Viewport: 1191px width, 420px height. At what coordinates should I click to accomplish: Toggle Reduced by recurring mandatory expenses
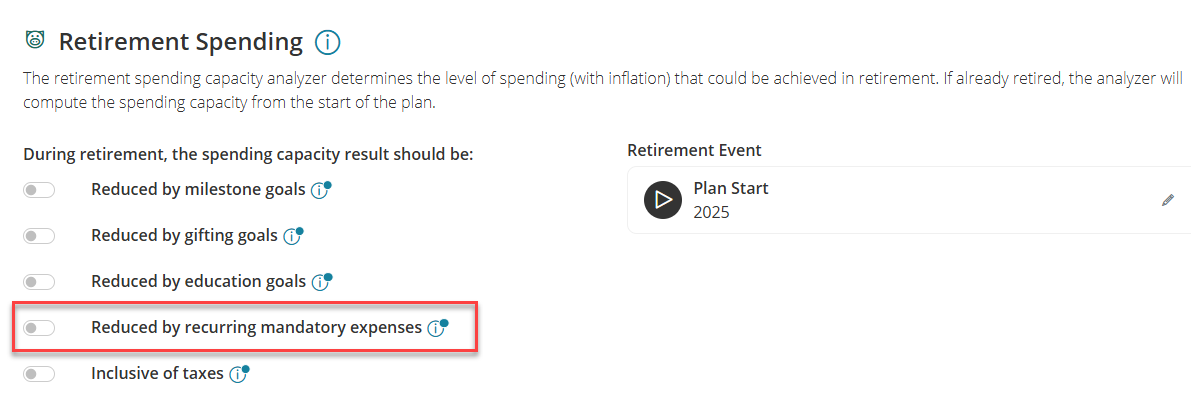(x=39, y=328)
